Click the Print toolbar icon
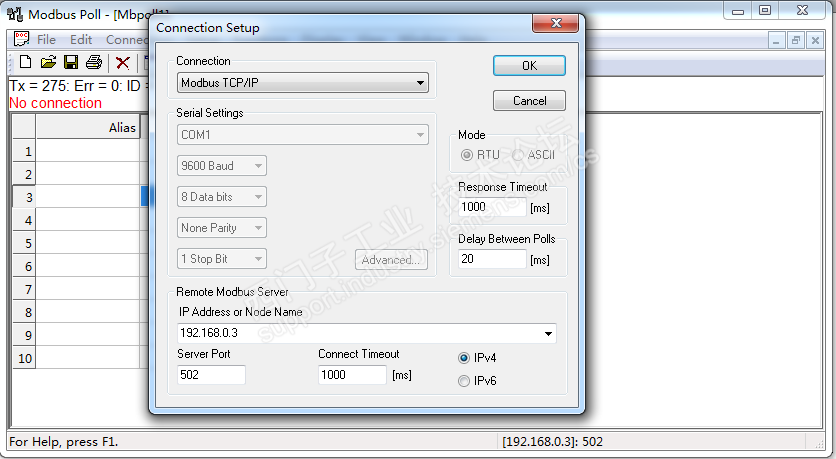This screenshot has height=459, width=836. 94,62
